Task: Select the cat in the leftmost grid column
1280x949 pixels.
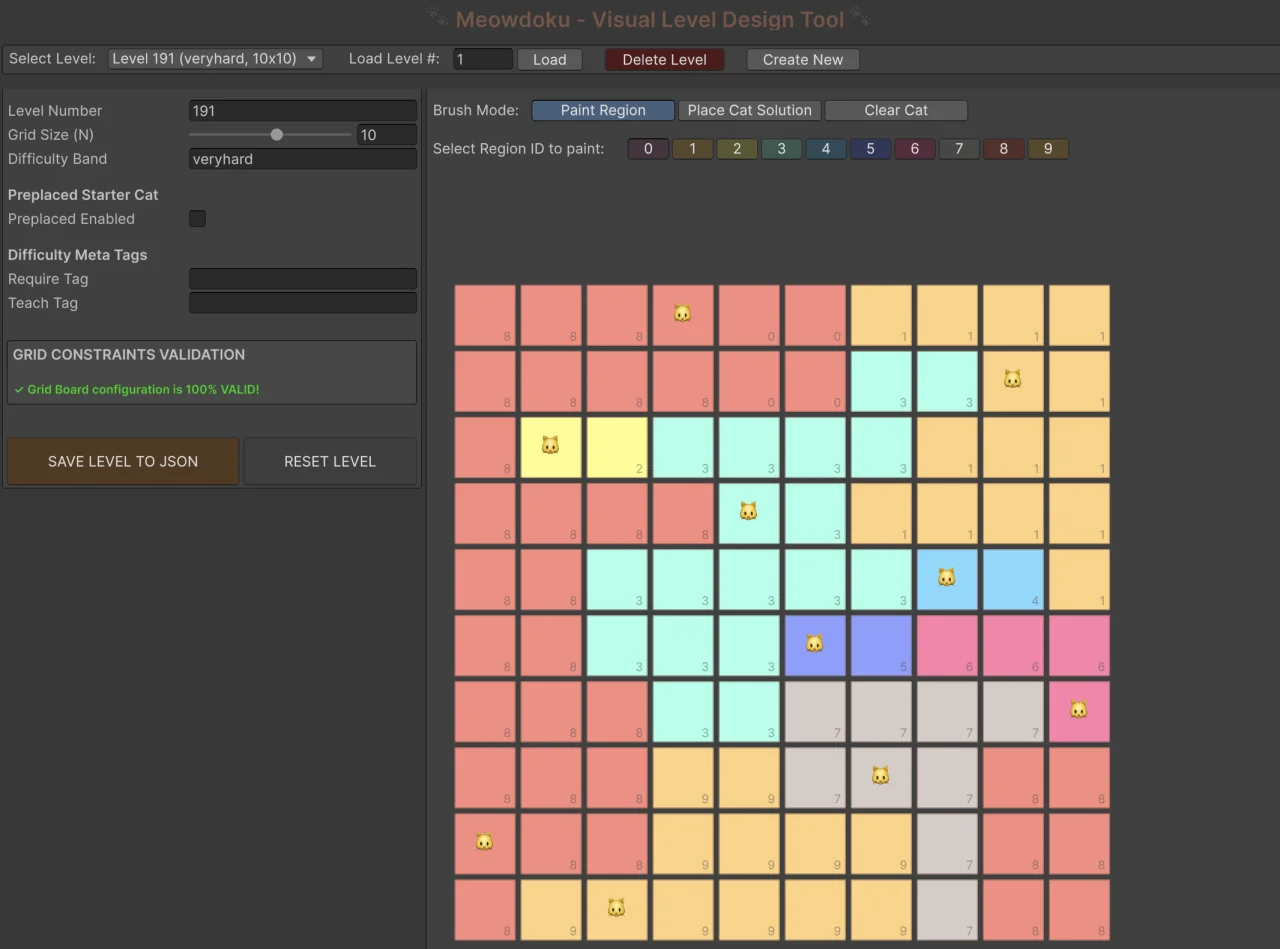Action: [x=484, y=842]
